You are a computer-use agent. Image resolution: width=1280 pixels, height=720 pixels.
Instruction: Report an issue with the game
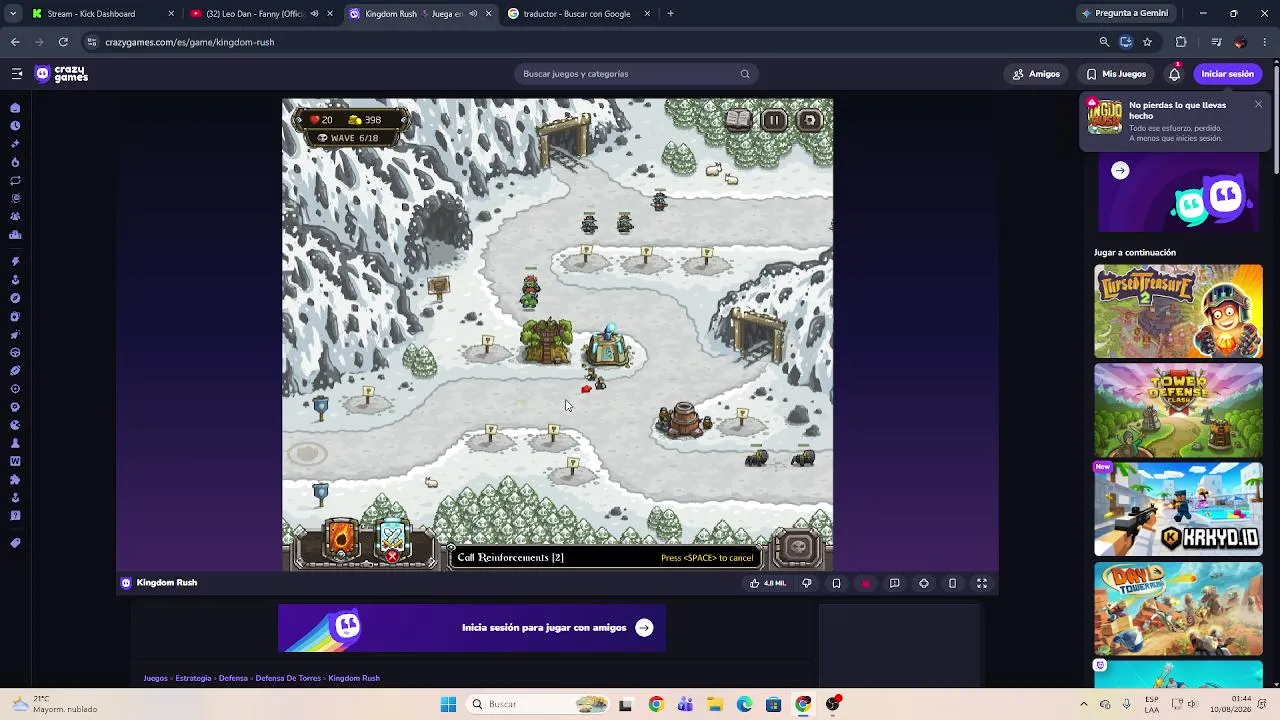[x=895, y=583]
